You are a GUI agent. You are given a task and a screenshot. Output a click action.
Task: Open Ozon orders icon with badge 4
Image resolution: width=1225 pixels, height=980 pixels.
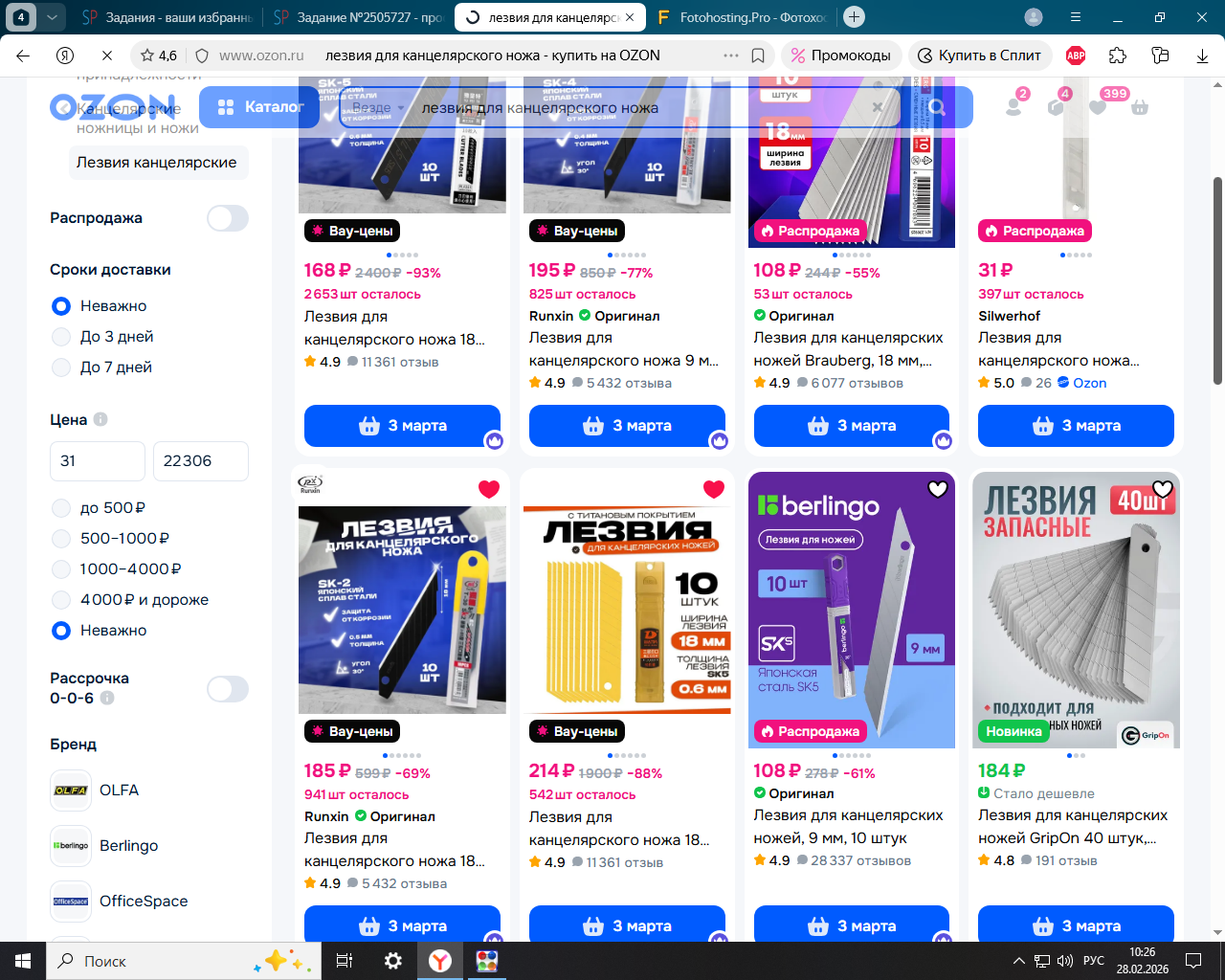click(1056, 106)
